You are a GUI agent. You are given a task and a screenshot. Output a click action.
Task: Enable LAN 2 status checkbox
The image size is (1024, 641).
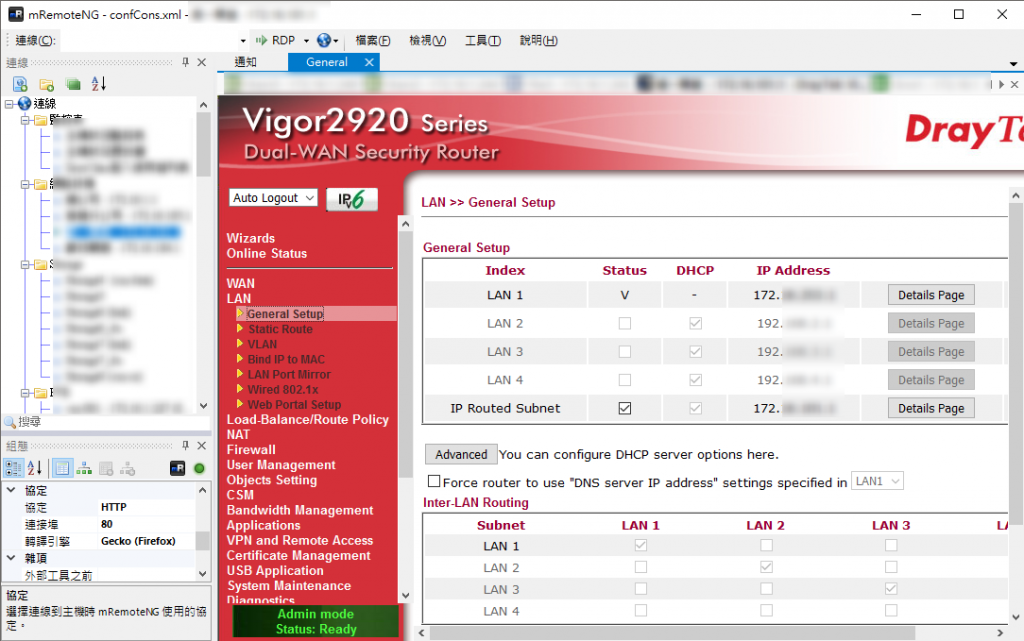tap(625, 323)
